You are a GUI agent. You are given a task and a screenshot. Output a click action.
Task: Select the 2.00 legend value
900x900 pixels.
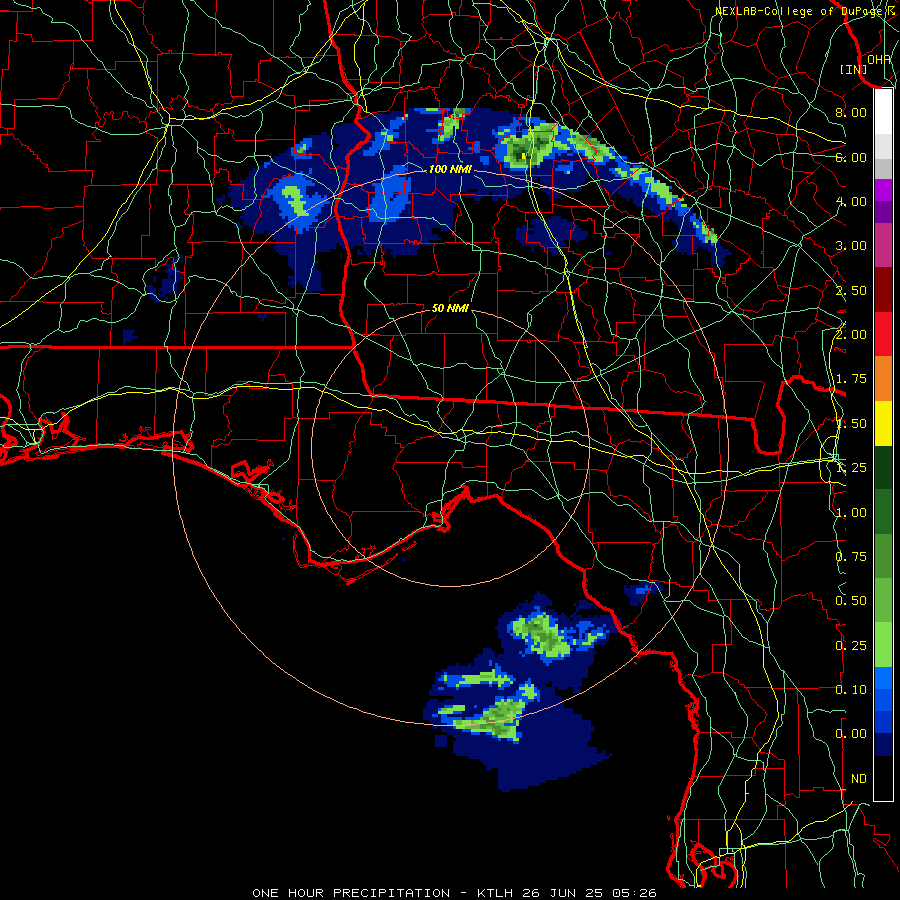tap(851, 334)
